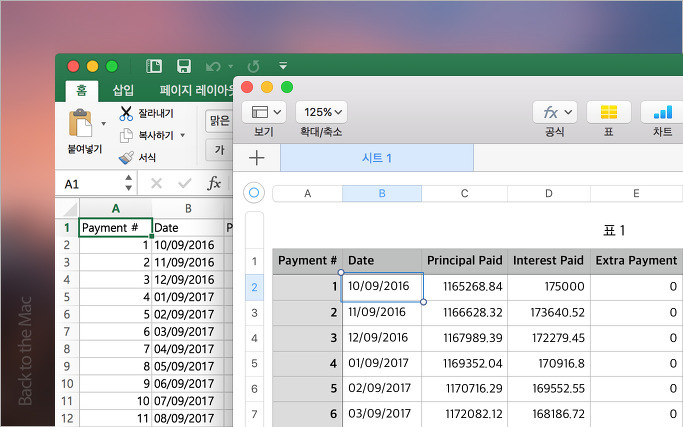Click the Numbers 표 table icon
The width and height of the screenshot is (683, 427).
tap(609, 112)
